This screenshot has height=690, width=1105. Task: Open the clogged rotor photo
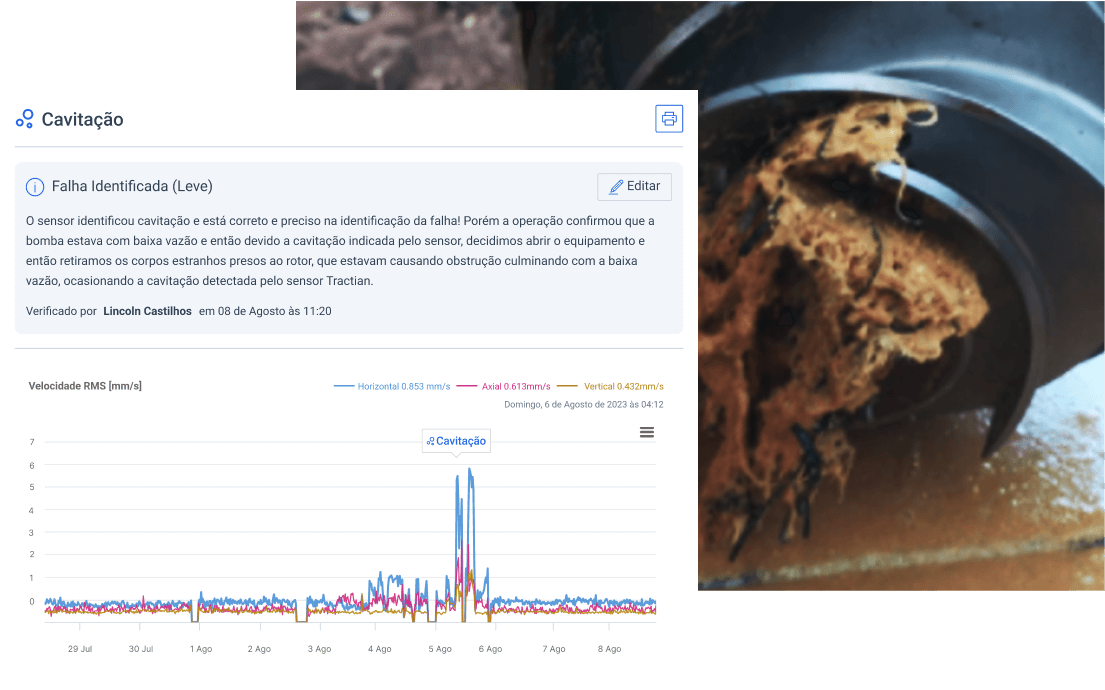900,300
